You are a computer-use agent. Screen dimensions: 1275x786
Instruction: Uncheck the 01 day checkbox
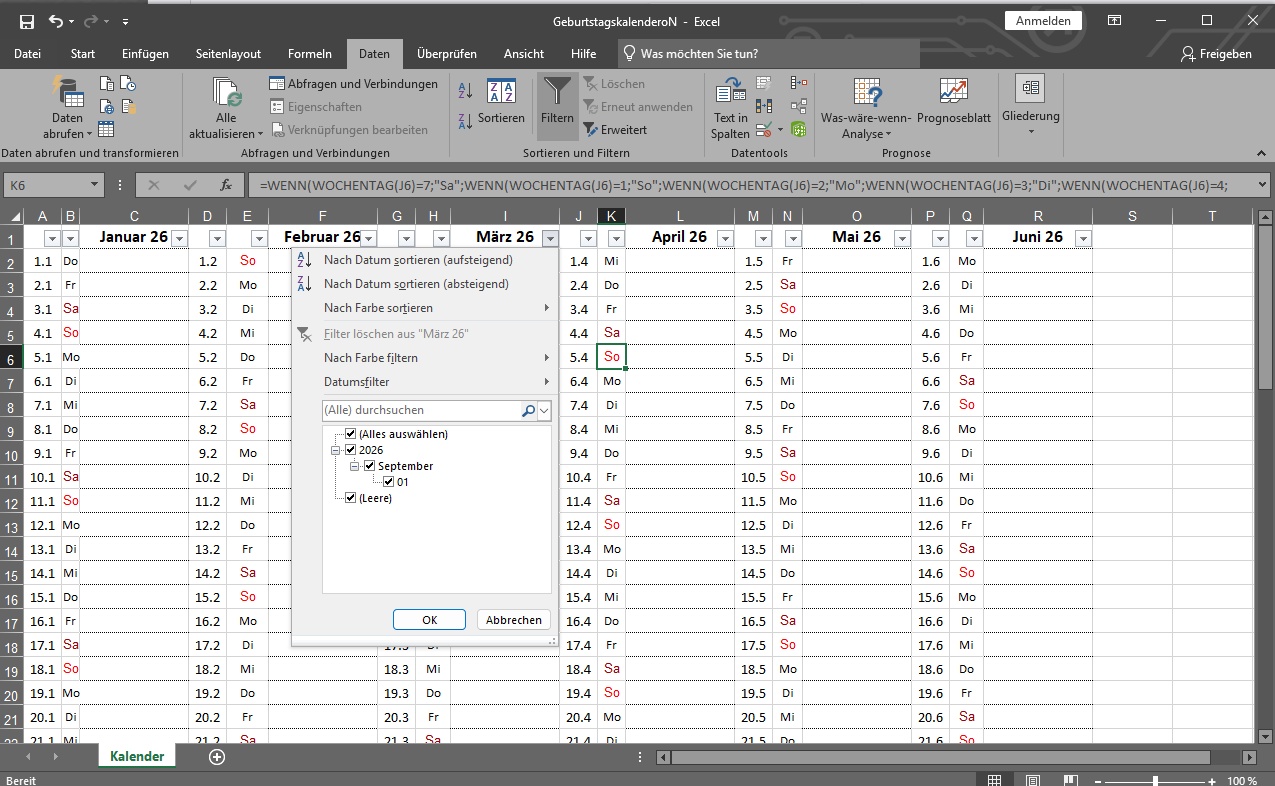click(x=388, y=482)
